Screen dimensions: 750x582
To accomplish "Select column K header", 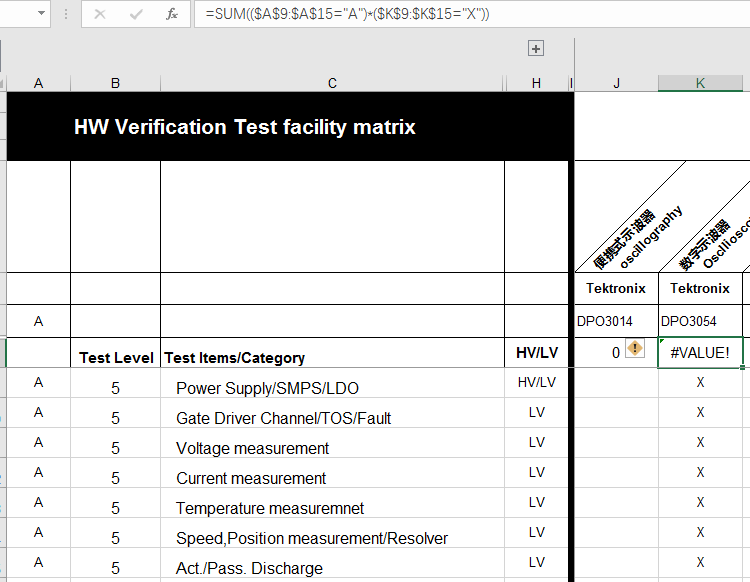I will click(700, 83).
